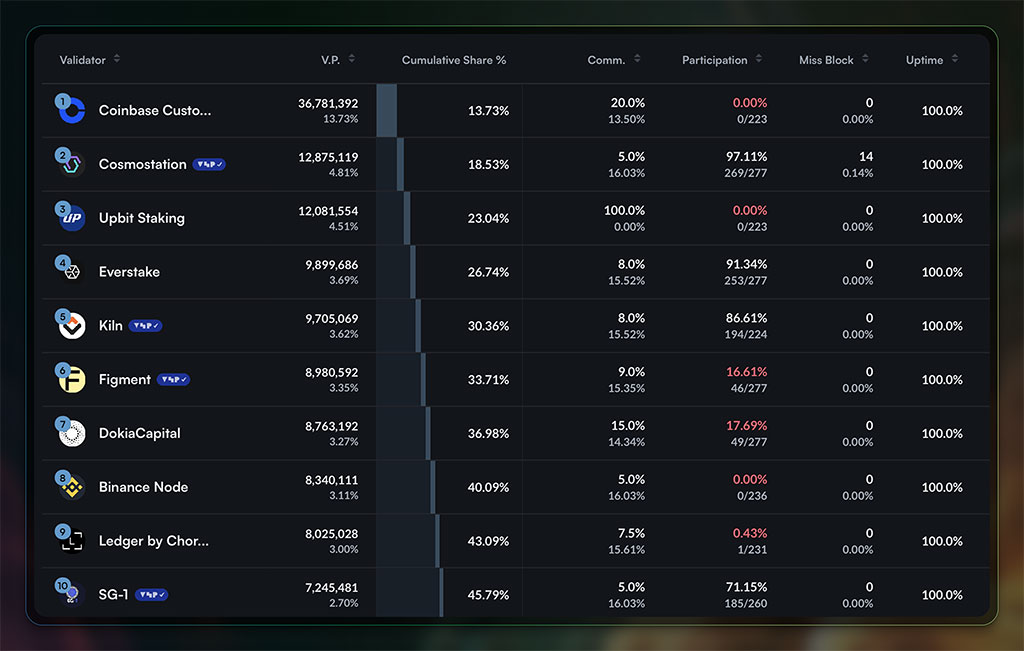Image resolution: width=1024 pixels, height=651 pixels.
Task: Click the Coinbase cumulative share bar
Action: click(387, 110)
